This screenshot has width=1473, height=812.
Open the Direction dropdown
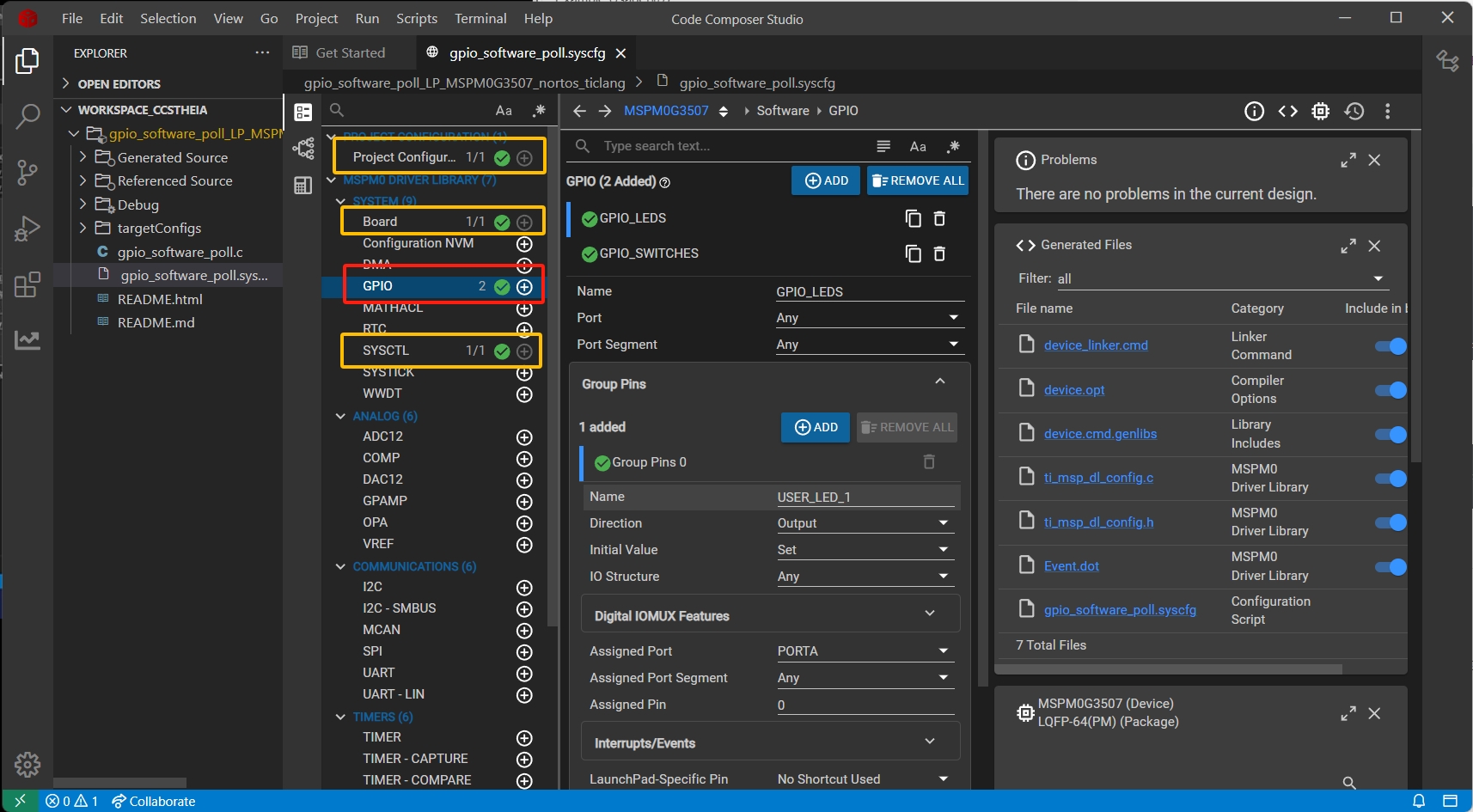coord(865,523)
